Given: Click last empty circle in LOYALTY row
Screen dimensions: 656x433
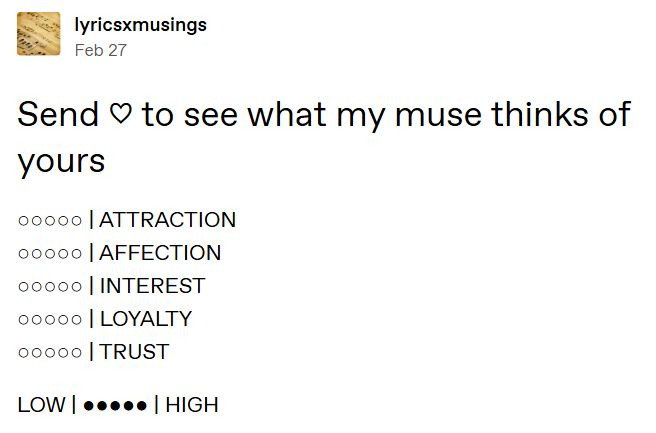Looking at the screenshot, I should coord(76,320).
